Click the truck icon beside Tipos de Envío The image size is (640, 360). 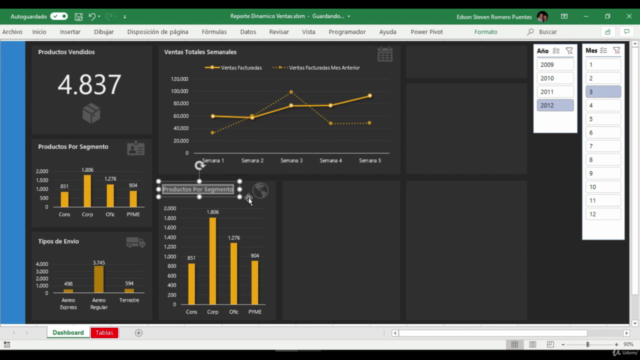[x=136, y=242]
